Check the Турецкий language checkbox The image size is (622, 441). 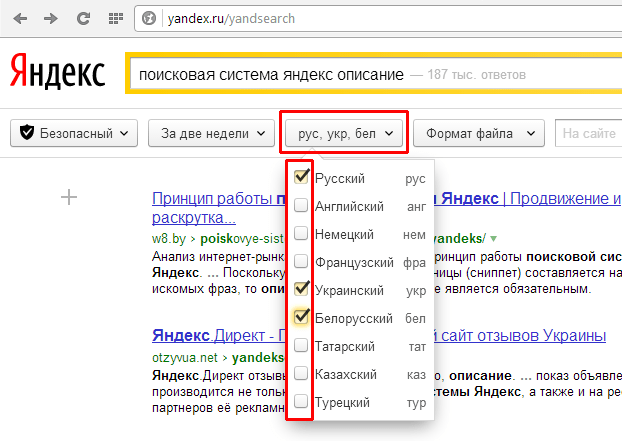(301, 401)
